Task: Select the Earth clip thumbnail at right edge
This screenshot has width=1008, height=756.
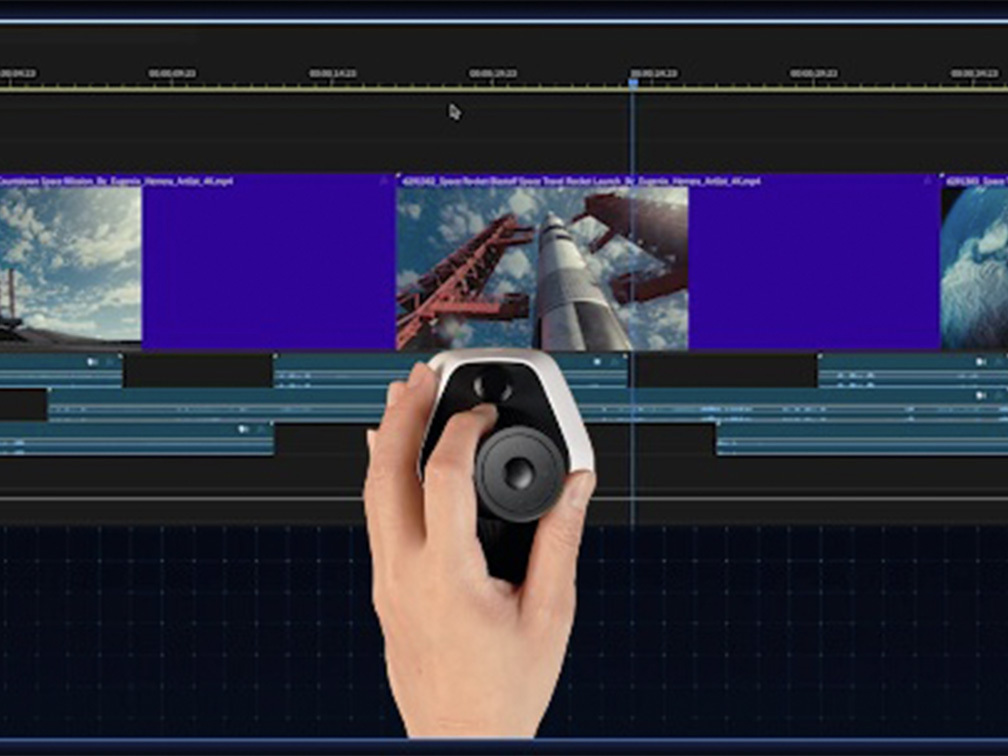Action: coord(974,268)
